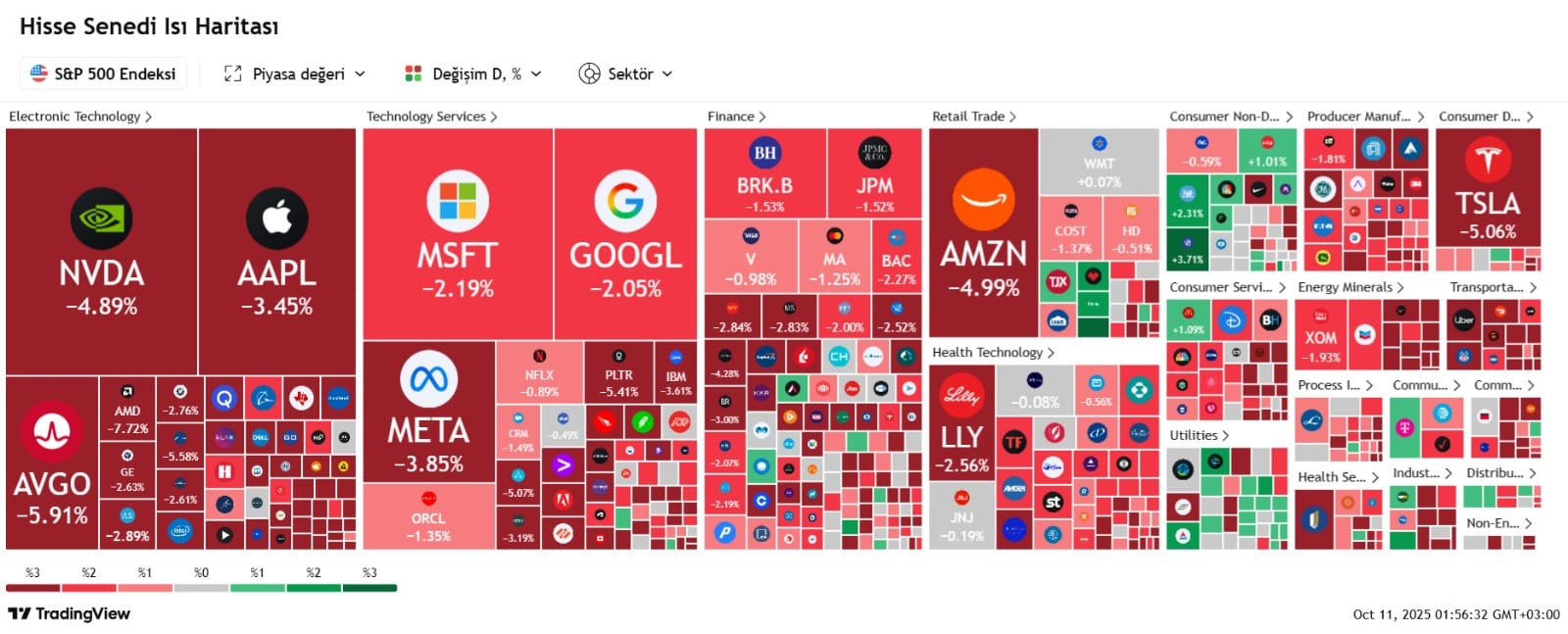This screenshot has width=1568, height=634.
Task: Open the Sektör grouping dropdown
Action: 626,73
